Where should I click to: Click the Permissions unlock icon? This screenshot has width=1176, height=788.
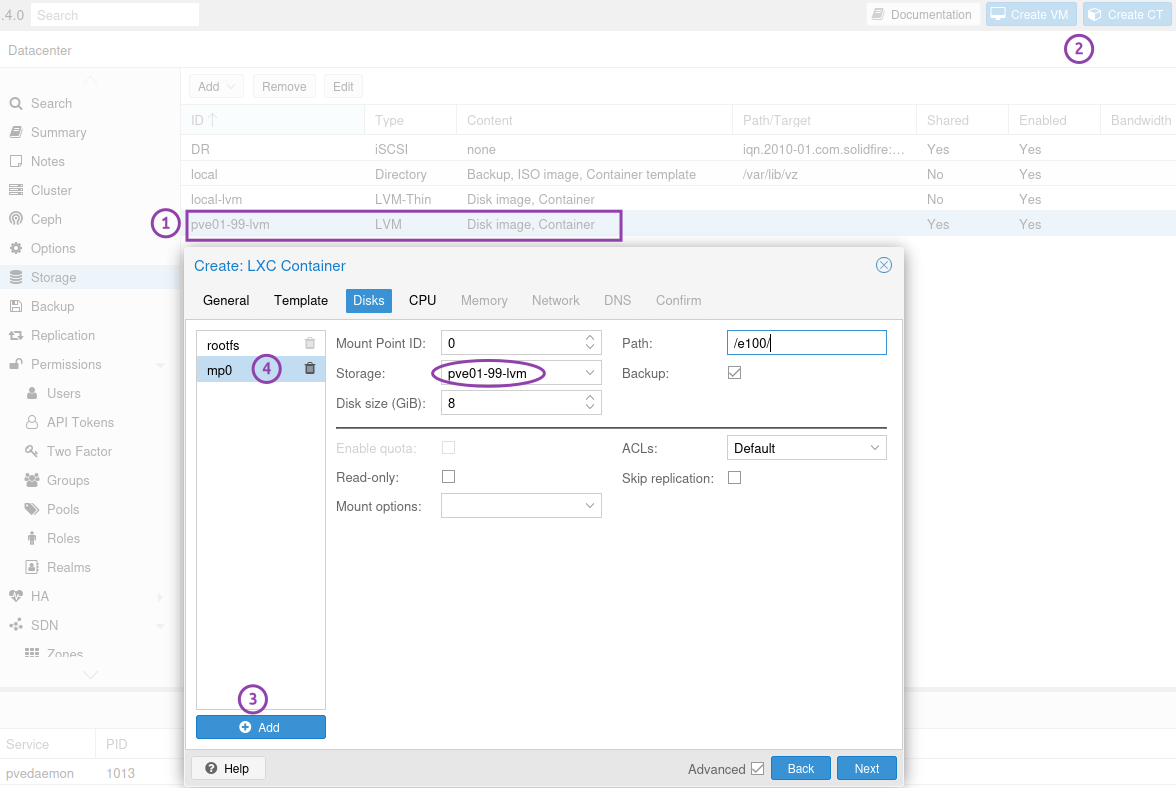[x=16, y=364]
